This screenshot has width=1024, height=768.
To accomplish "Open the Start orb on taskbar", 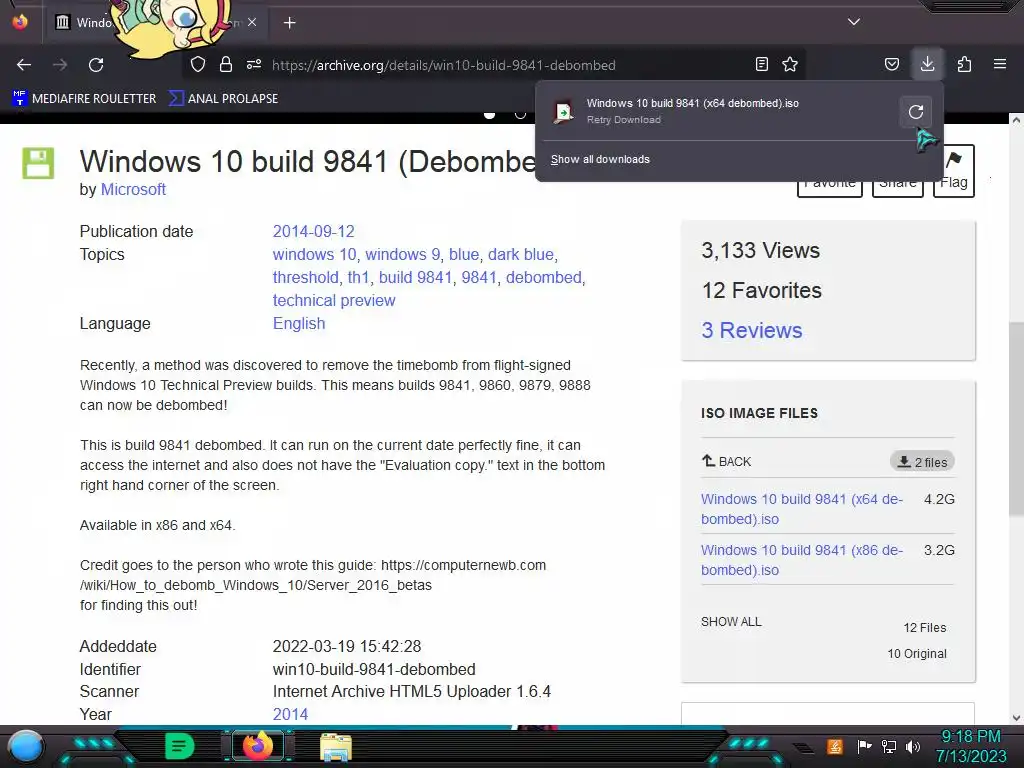I will [x=26, y=746].
